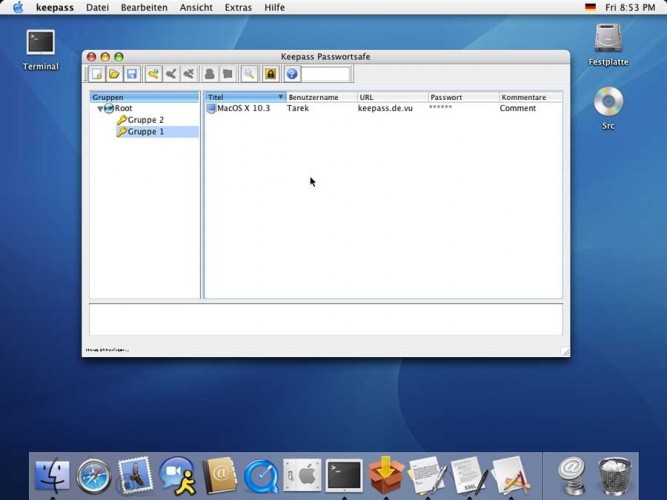
Task: Launch QuickTime Player from dock
Action: (x=261, y=476)
